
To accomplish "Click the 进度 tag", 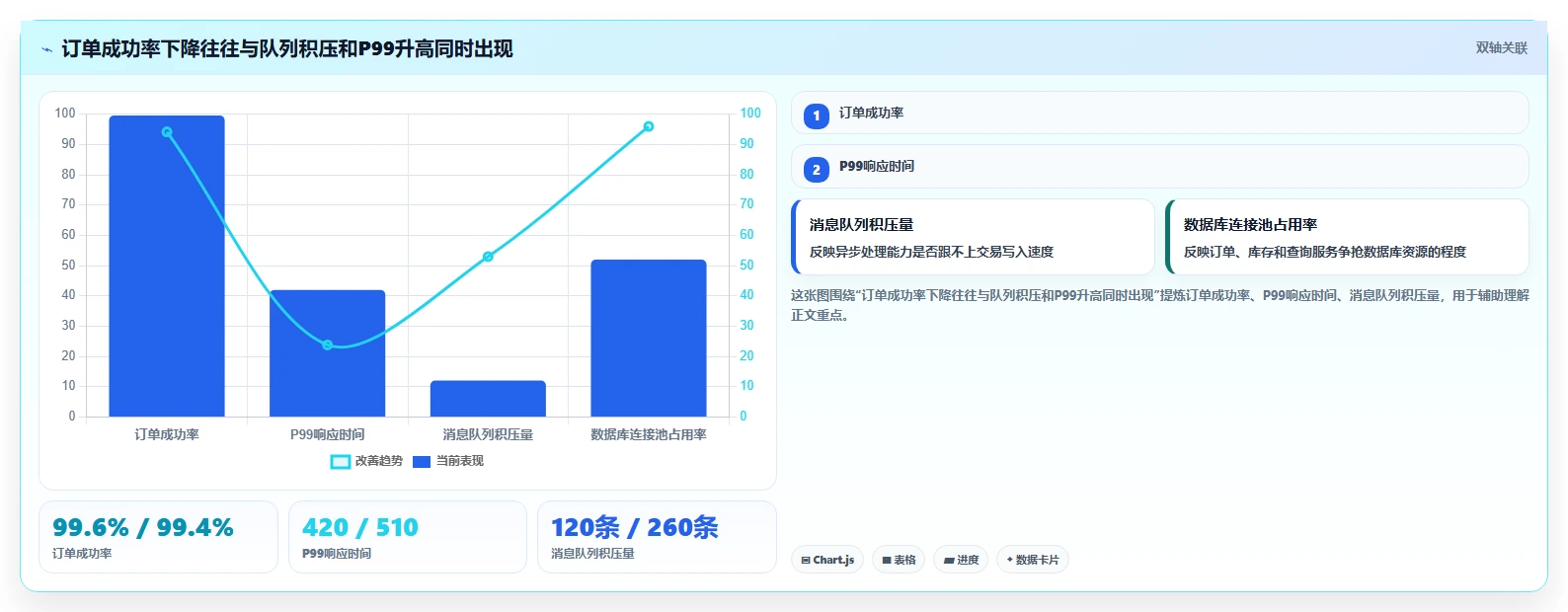I will pyautogui.click(x=961, y=560).
